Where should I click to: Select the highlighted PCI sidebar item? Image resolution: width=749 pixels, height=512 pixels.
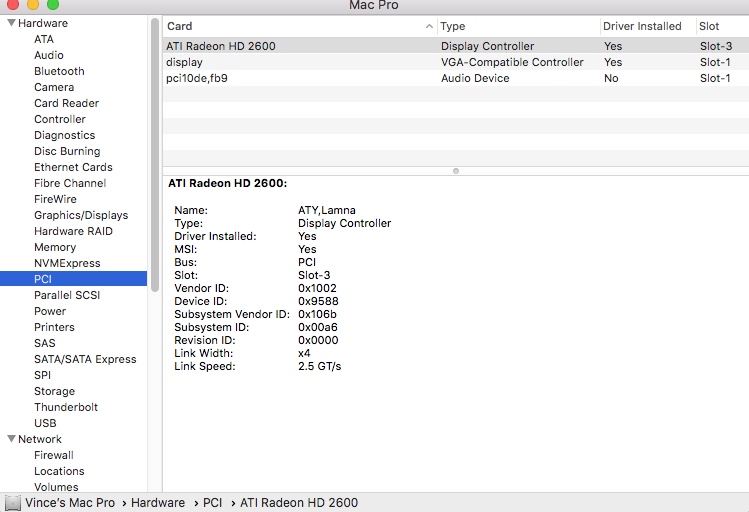tap(74, 279)
